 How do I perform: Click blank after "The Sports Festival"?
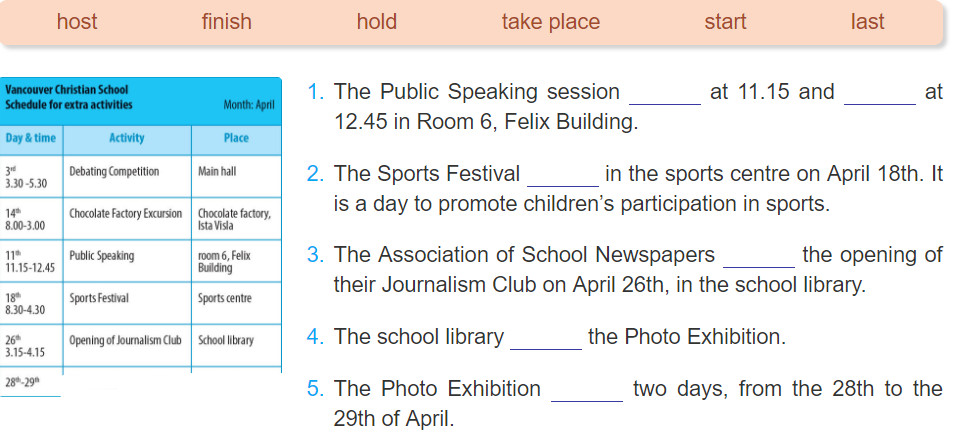pos(563,176)
